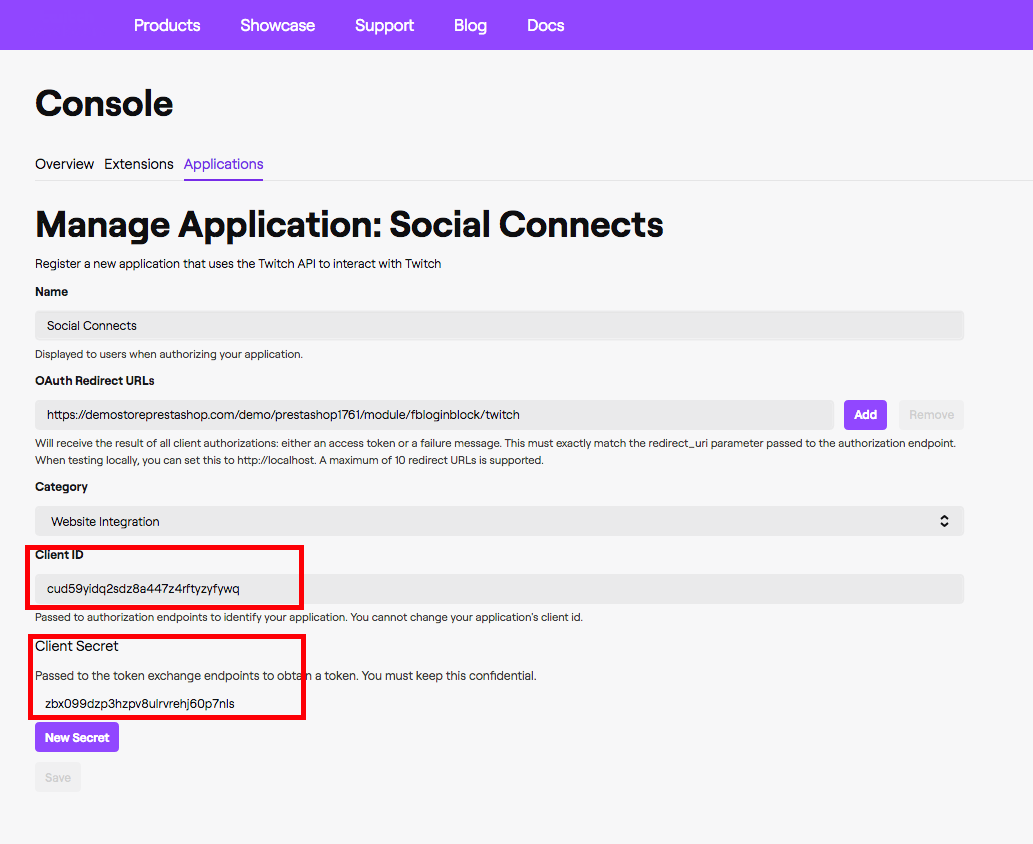Click the Category field label
This screenshot has height=844, width=1033.
[61, 487]
